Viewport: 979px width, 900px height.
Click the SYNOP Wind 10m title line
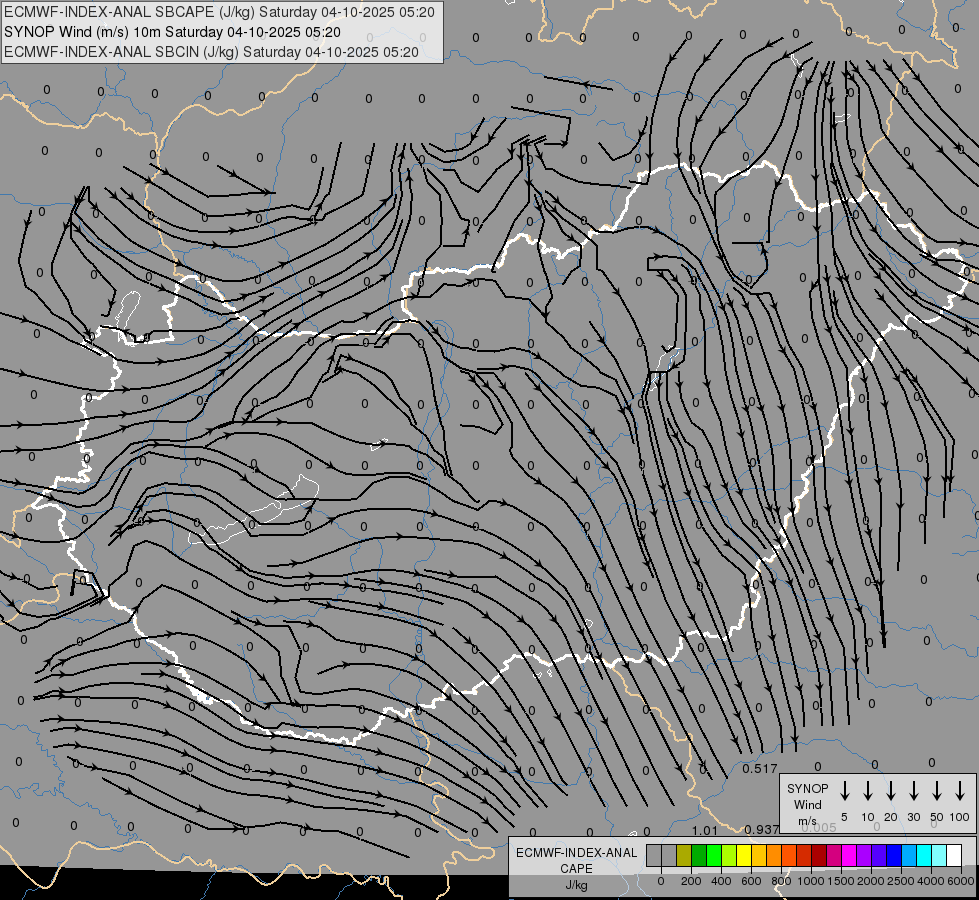(172, 32)
